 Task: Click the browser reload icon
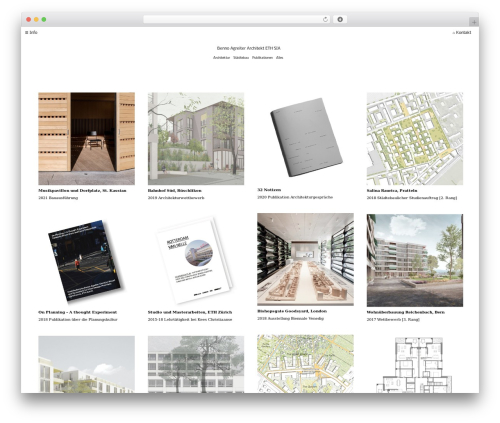coord(325,19)
